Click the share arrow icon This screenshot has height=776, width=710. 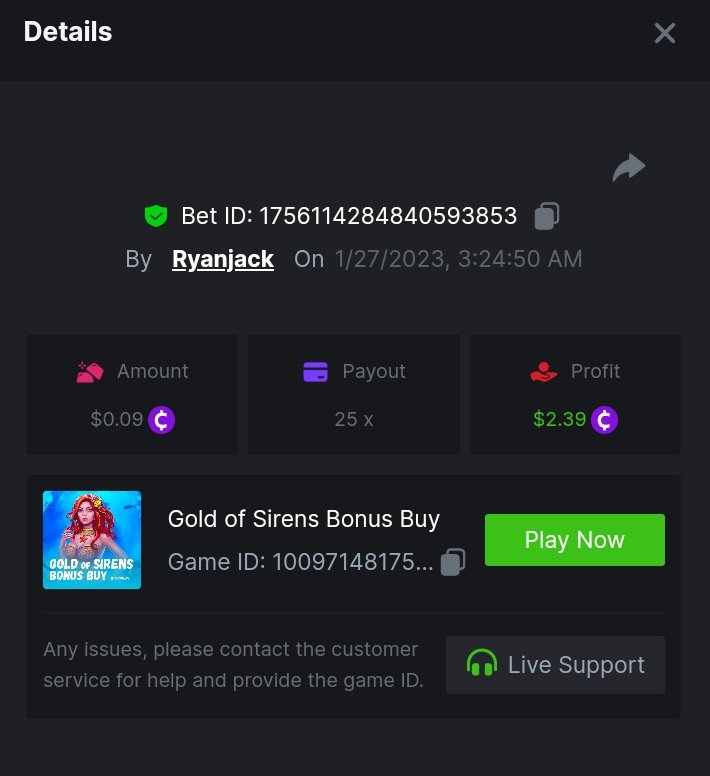[629, 168]
